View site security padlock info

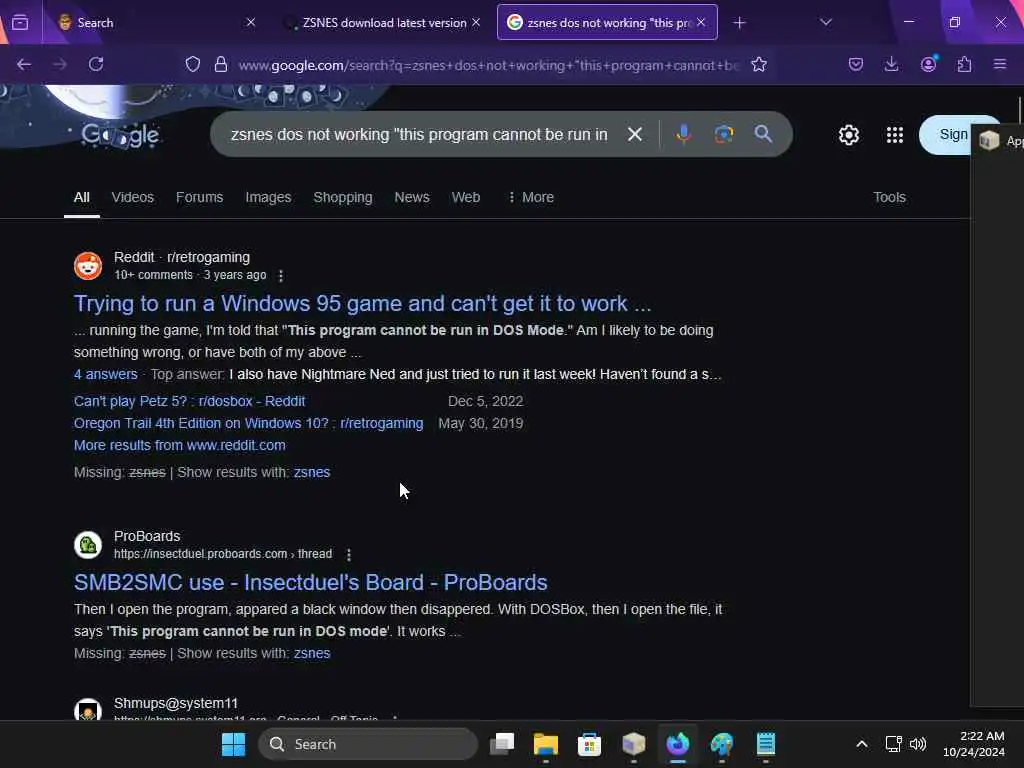point(221,64)
